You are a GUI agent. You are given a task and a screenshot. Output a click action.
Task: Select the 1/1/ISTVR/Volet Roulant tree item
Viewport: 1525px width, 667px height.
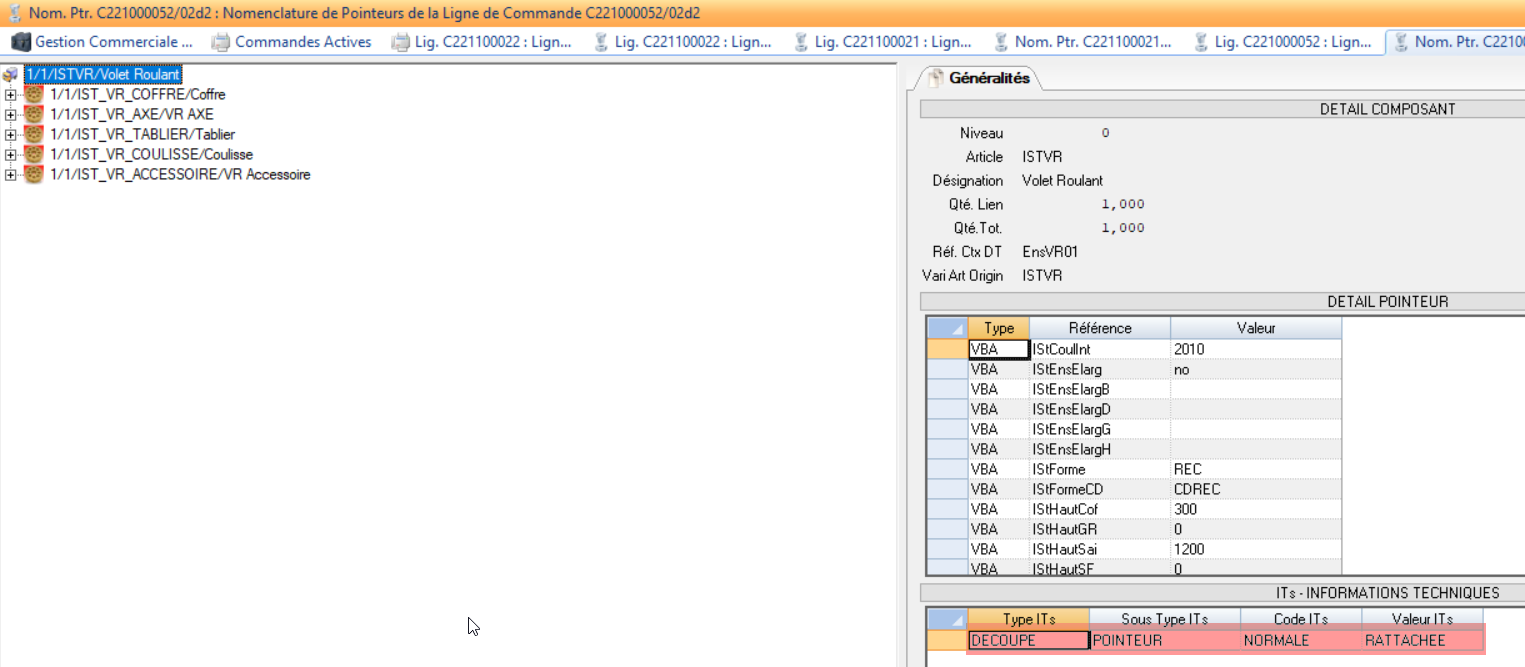pyautogui.click(x=105, y=74)
